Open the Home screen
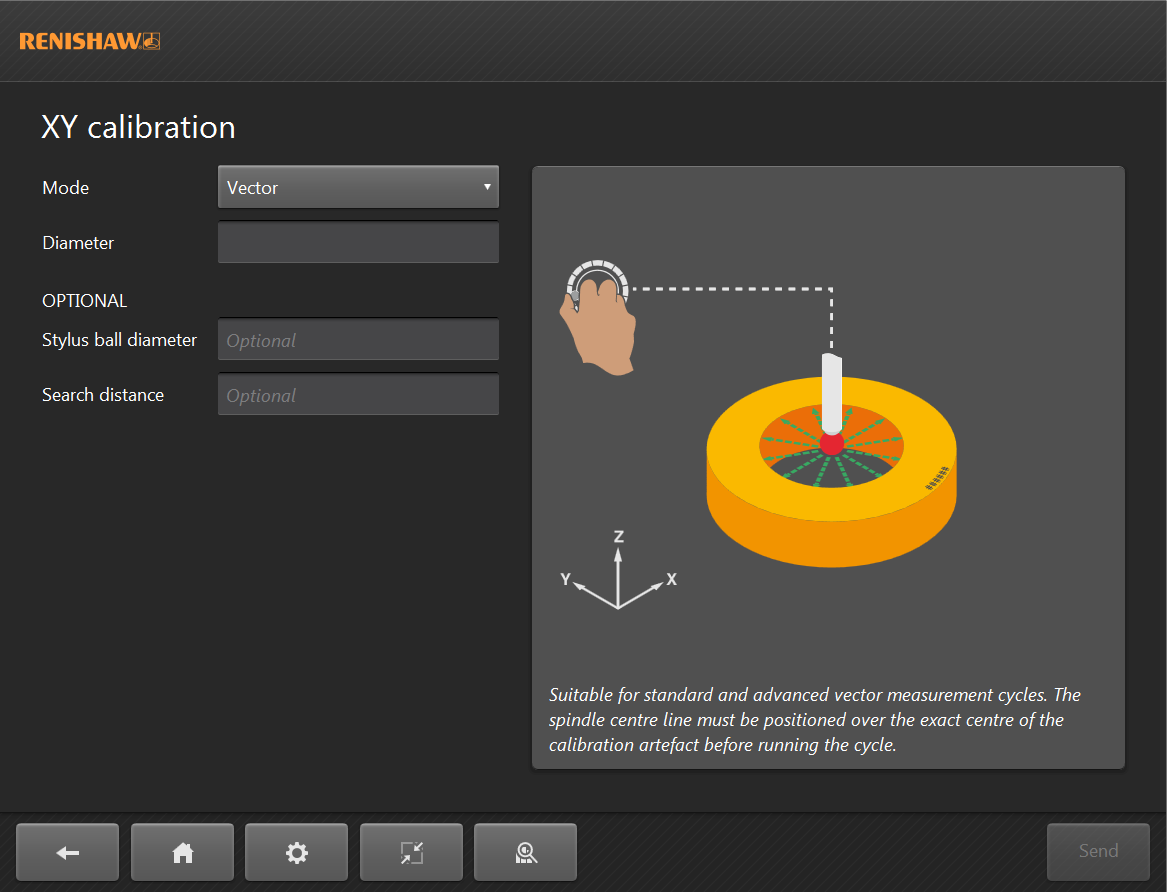Image resolution: width=1167 pixels, height=892 pixels. point(182,852)
